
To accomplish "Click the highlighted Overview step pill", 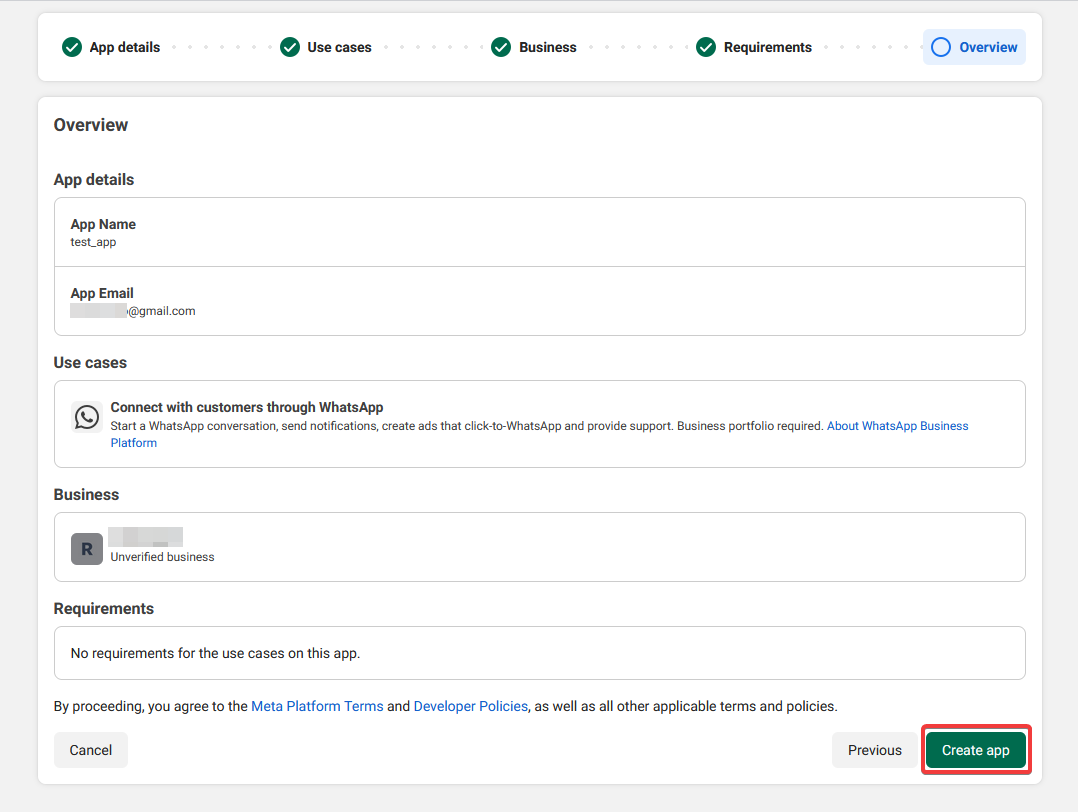I will 974,47.
